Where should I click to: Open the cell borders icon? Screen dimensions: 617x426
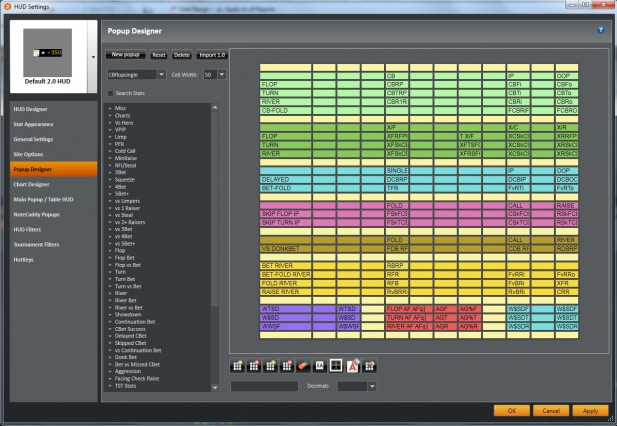(x=336, y=366)
